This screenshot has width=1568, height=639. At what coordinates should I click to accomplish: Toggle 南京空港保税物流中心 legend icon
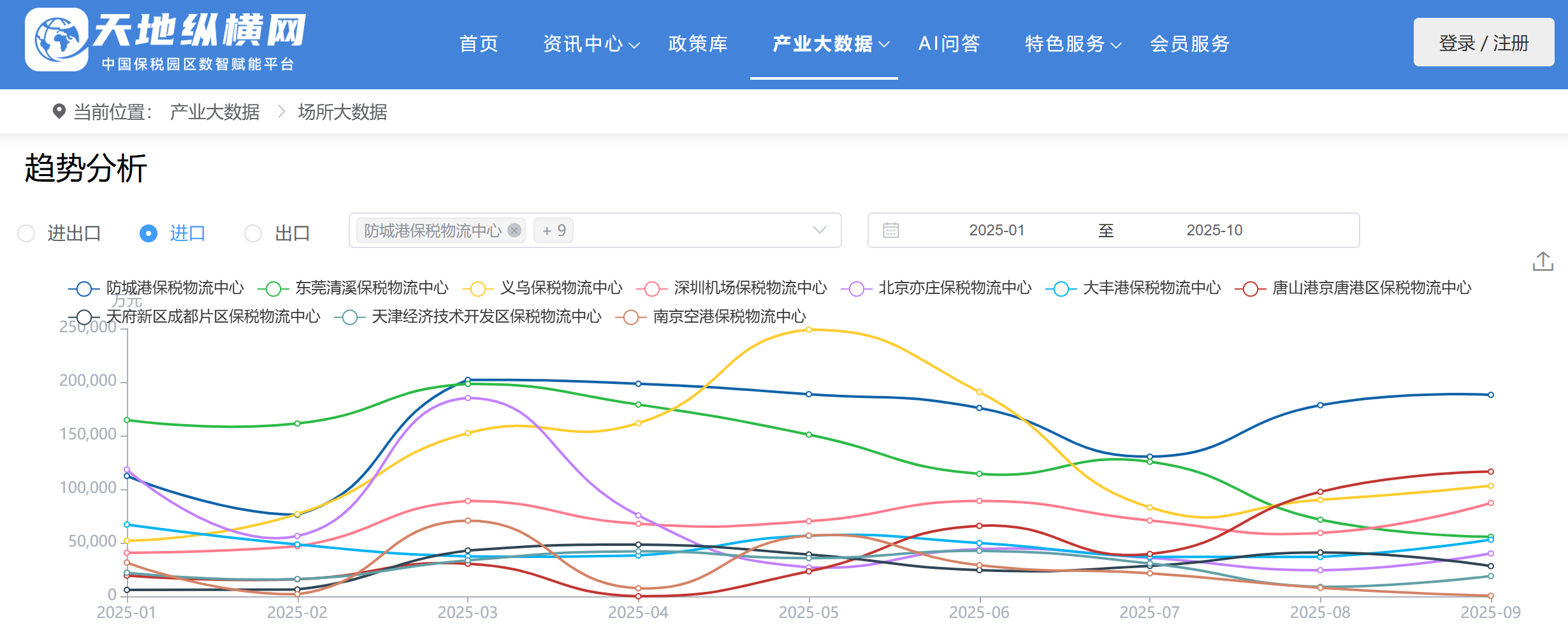point(631,317)
